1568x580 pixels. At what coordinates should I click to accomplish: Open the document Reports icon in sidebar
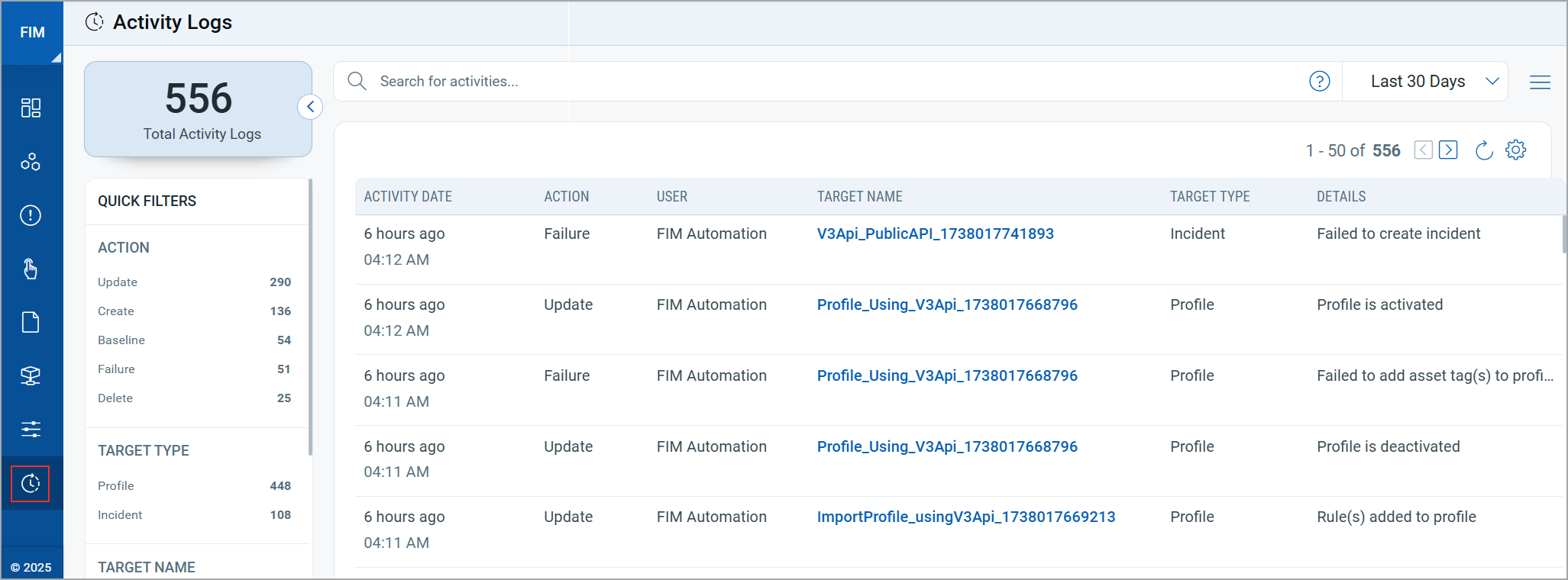(x=31, y=322)
